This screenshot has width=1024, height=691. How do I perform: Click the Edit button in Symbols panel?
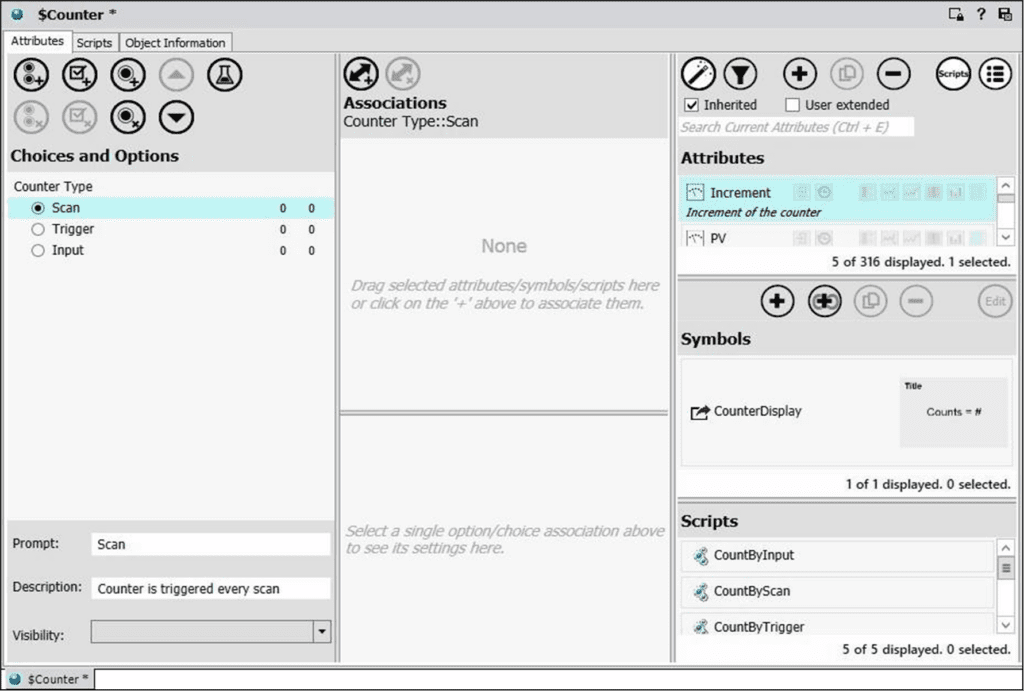point(994,301)
